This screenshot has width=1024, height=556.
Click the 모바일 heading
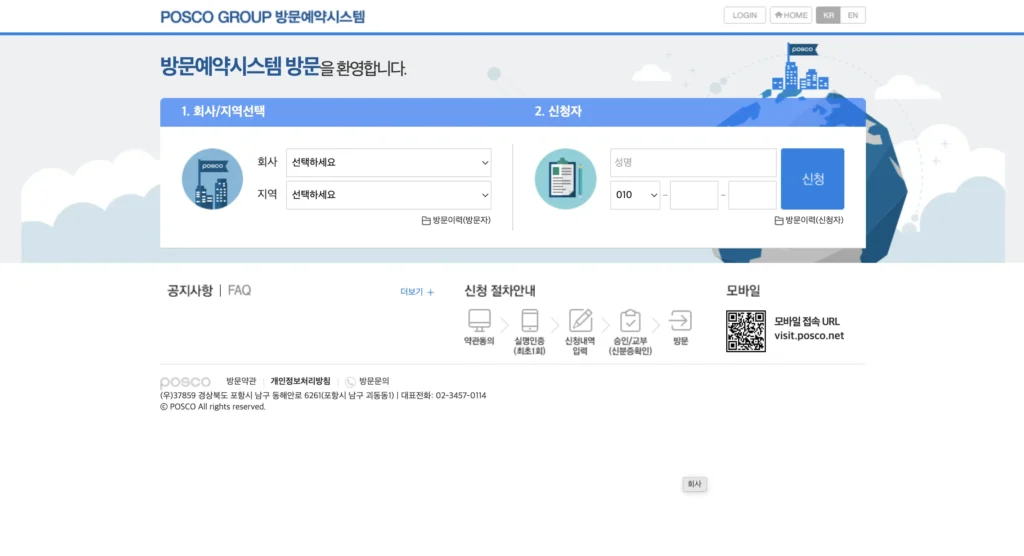(743, 291)
